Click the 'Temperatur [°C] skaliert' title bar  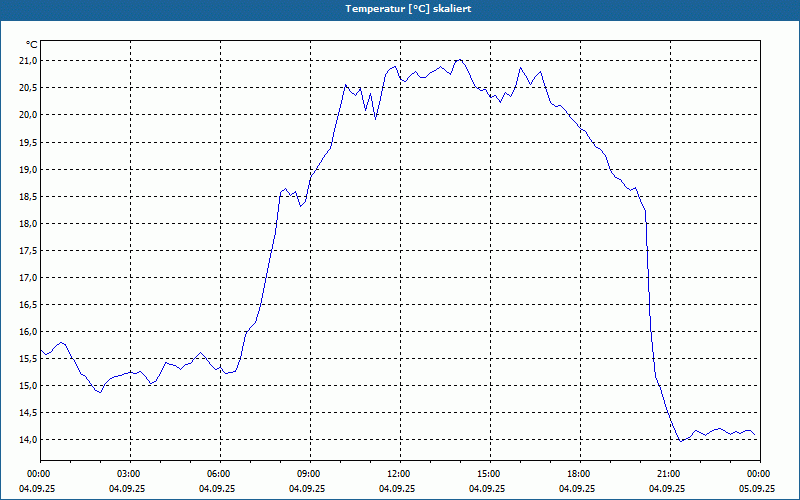pyautogui.click(x=400, y=9)
